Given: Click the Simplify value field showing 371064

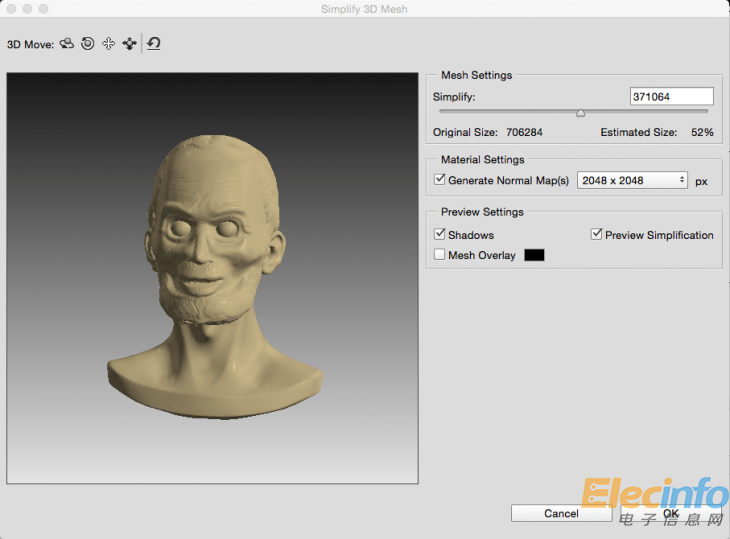Looking at the screenshot, I should click(x=671, y=97).
